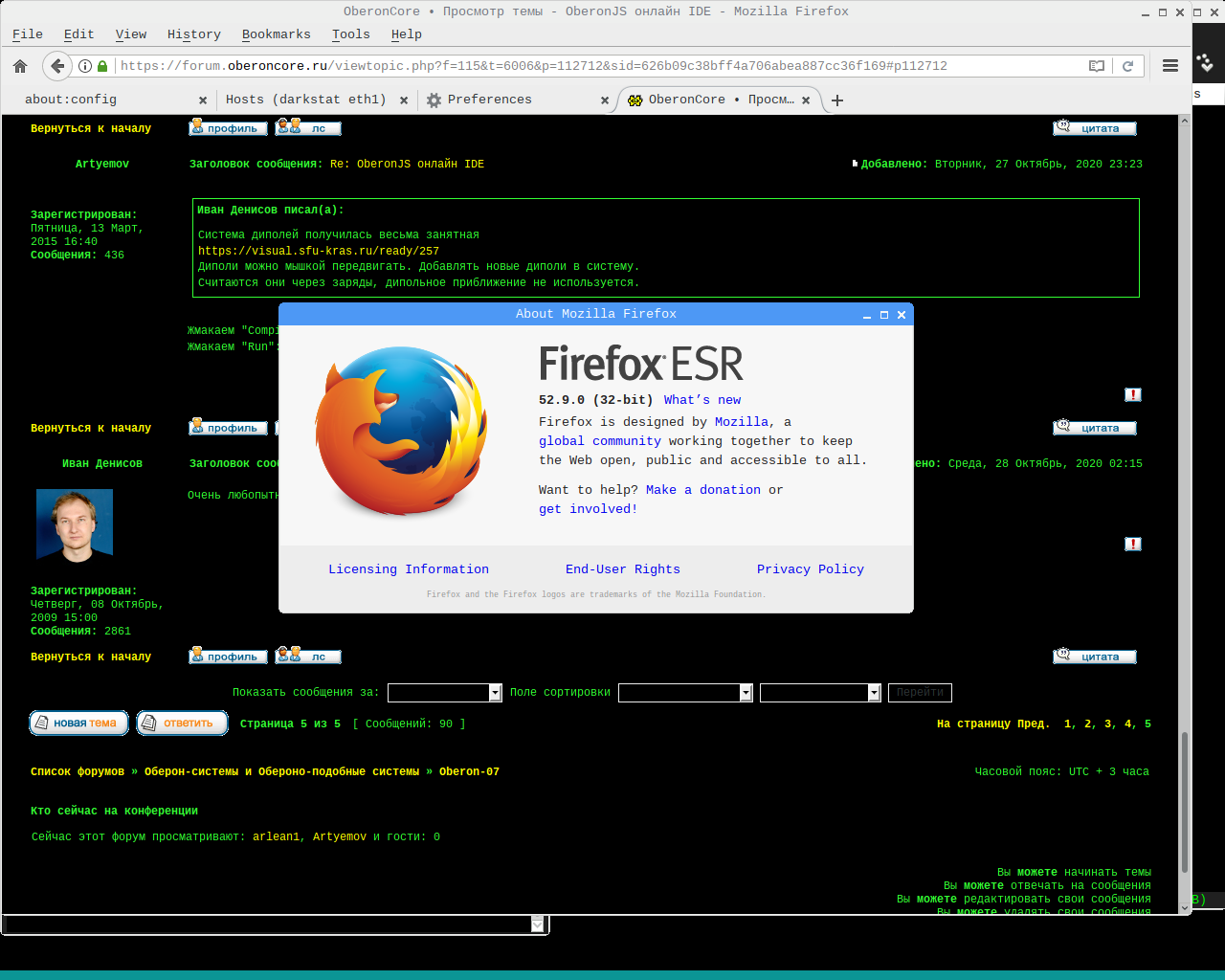Screen dimensions: 1225x980
Task: Open the History menu
Action: (193, 34)
